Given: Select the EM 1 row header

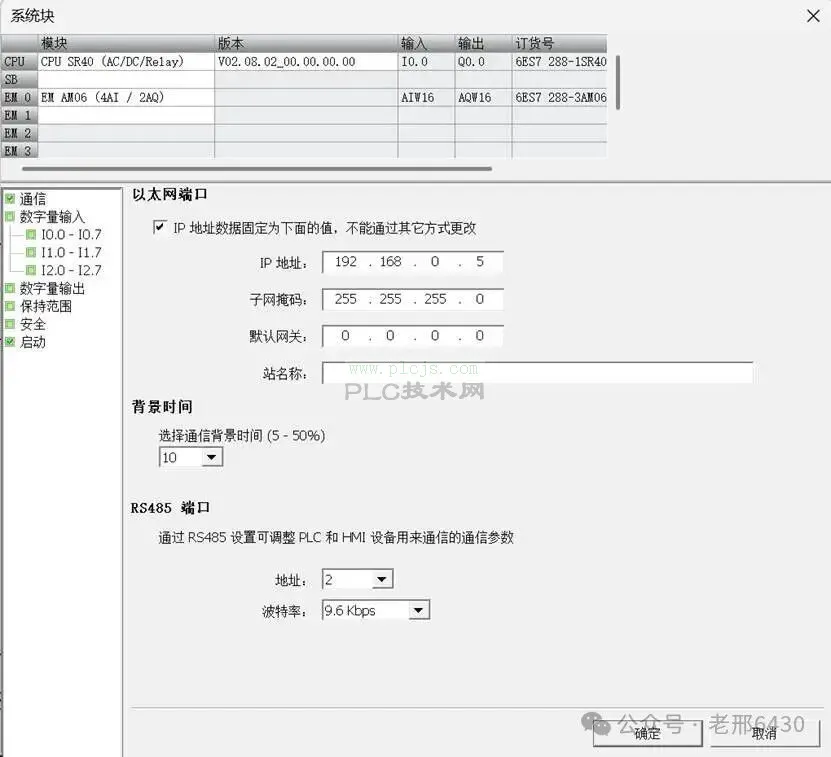Looking at the screenshot, I should pyautogui.click(x=19, y=116).
